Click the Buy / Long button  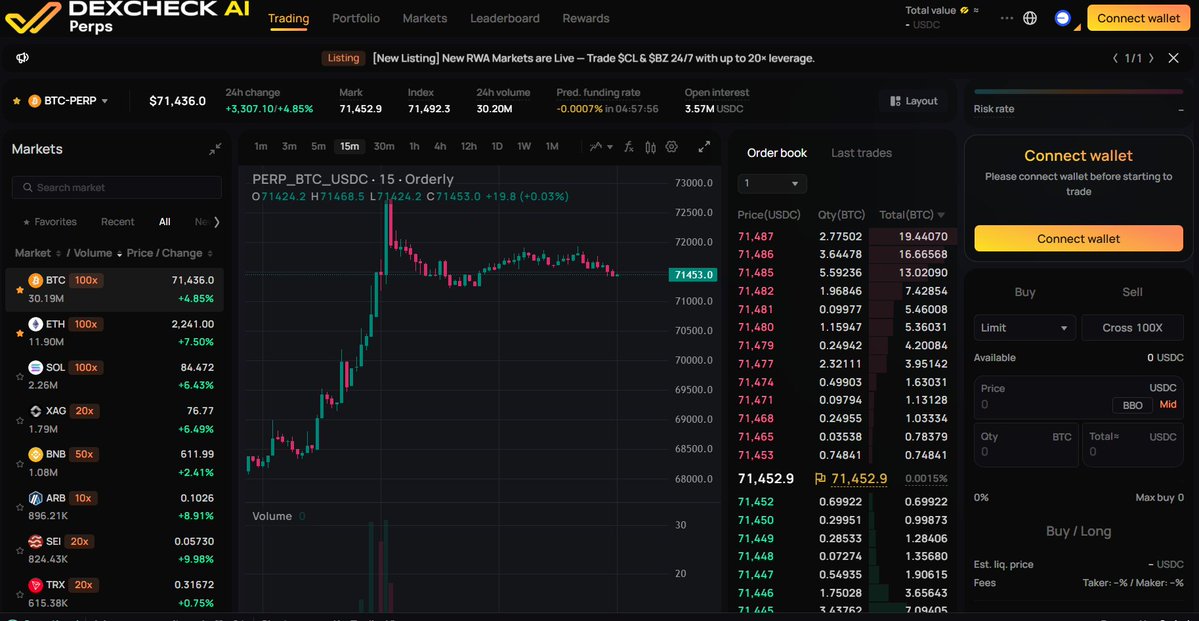point(1078,531)
